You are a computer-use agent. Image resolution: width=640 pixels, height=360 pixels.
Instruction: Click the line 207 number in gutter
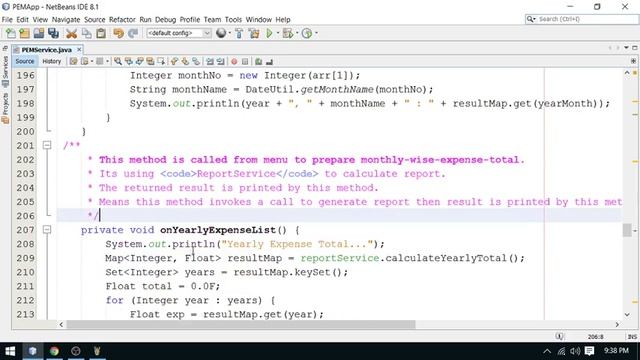(25, 230)
